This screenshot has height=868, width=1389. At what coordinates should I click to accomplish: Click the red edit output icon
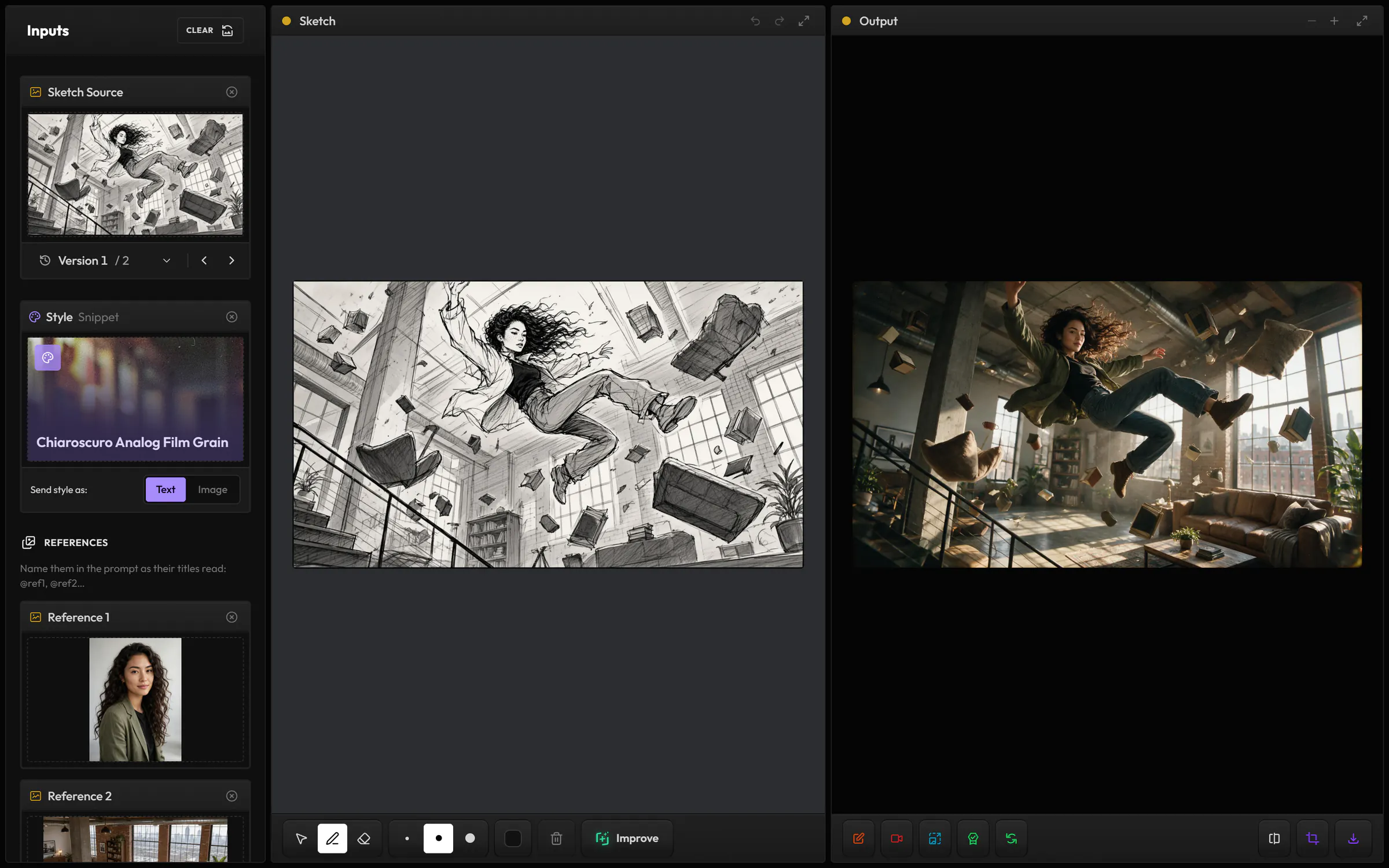(858, 838)
